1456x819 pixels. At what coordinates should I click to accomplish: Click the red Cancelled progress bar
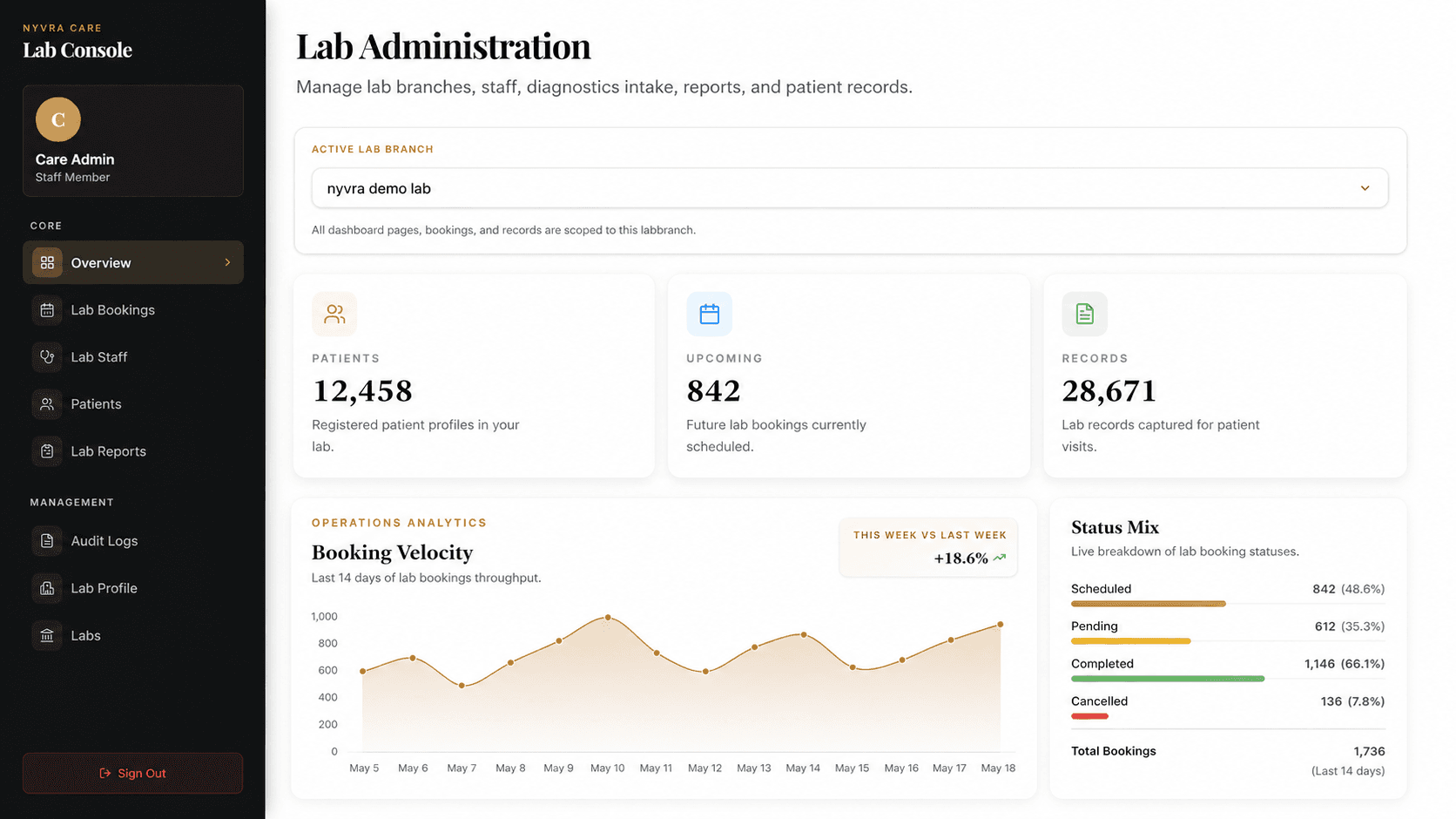(x=1089, y=716)
